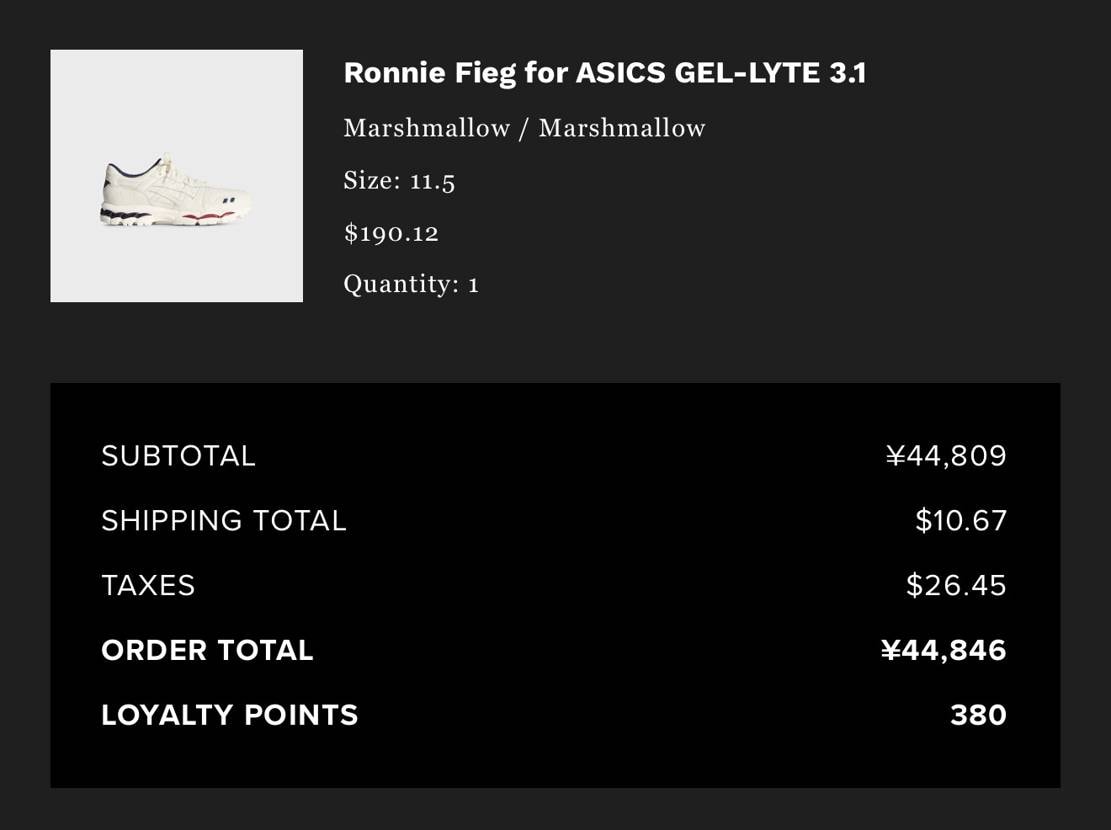Click the SHIPPING TOTAL label
Image resolution: width=1111 pixels, height=830 pixels.
point(223,521)
